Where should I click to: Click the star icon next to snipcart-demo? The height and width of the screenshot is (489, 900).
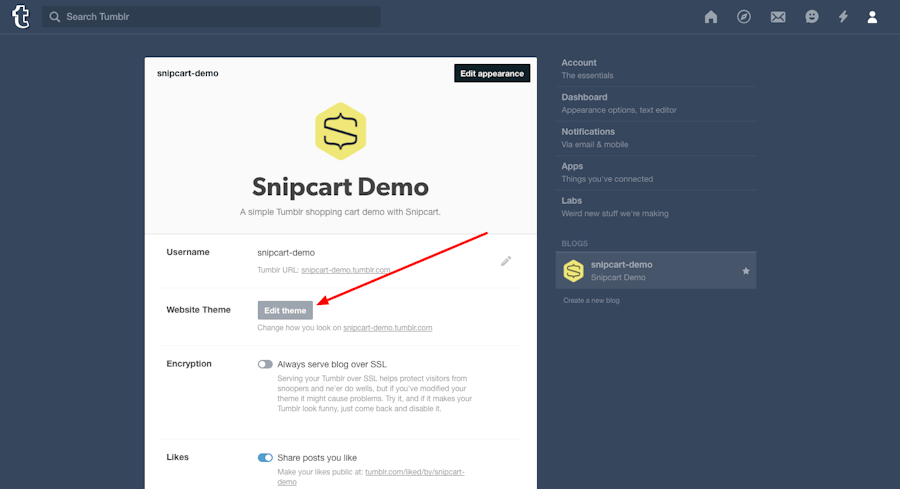click(x=746, y=271)
